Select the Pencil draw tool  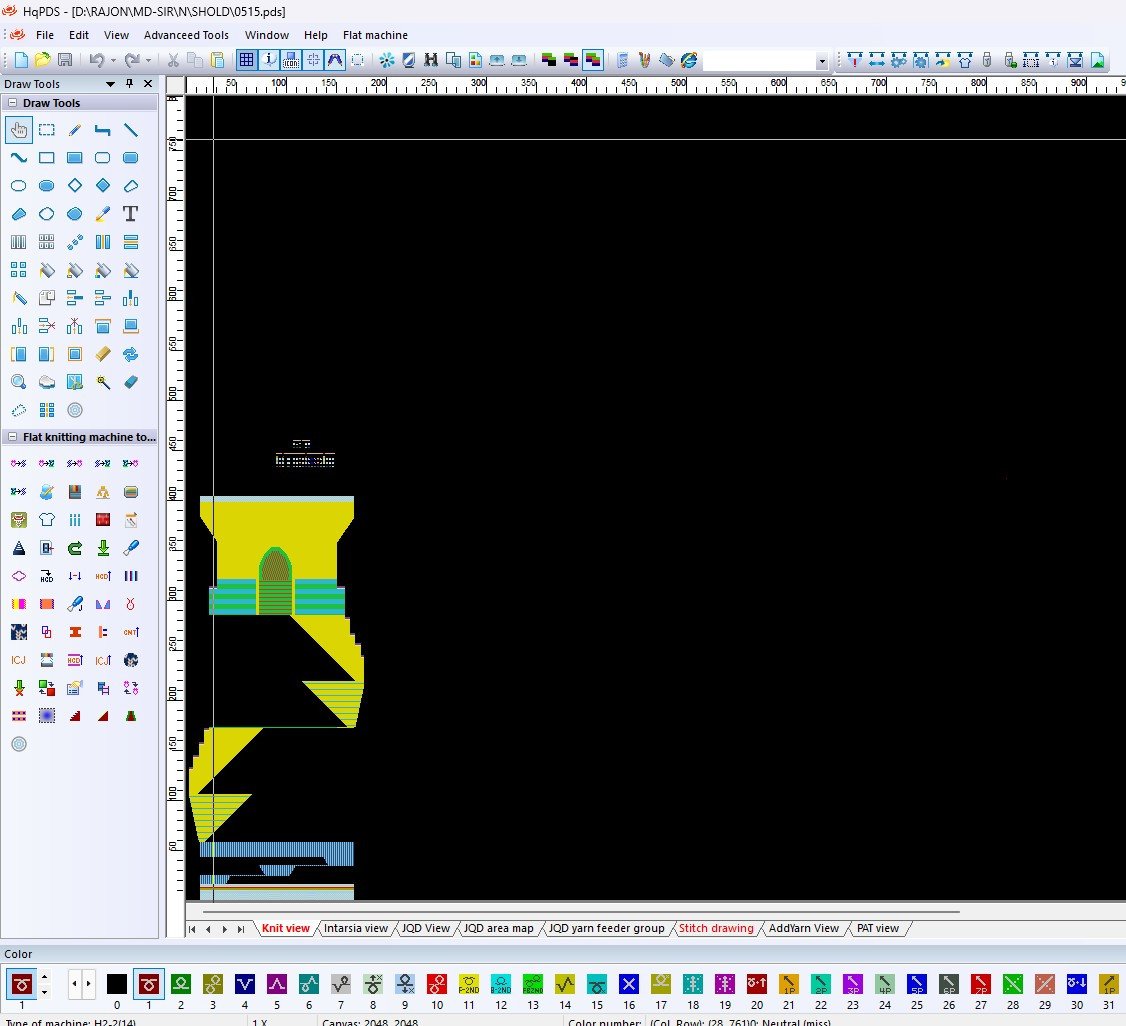[x=74, y=130]
